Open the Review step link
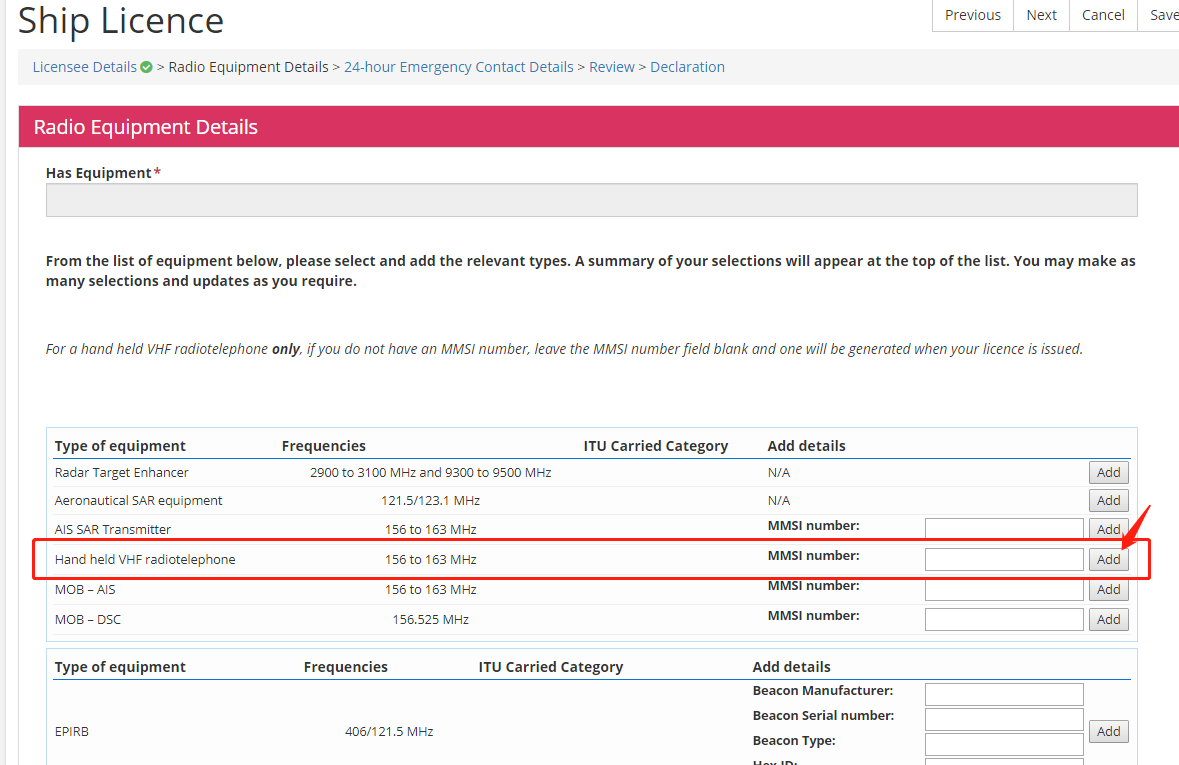The width and height of the screenshot is (1179, 765). [x=612, y=67]
